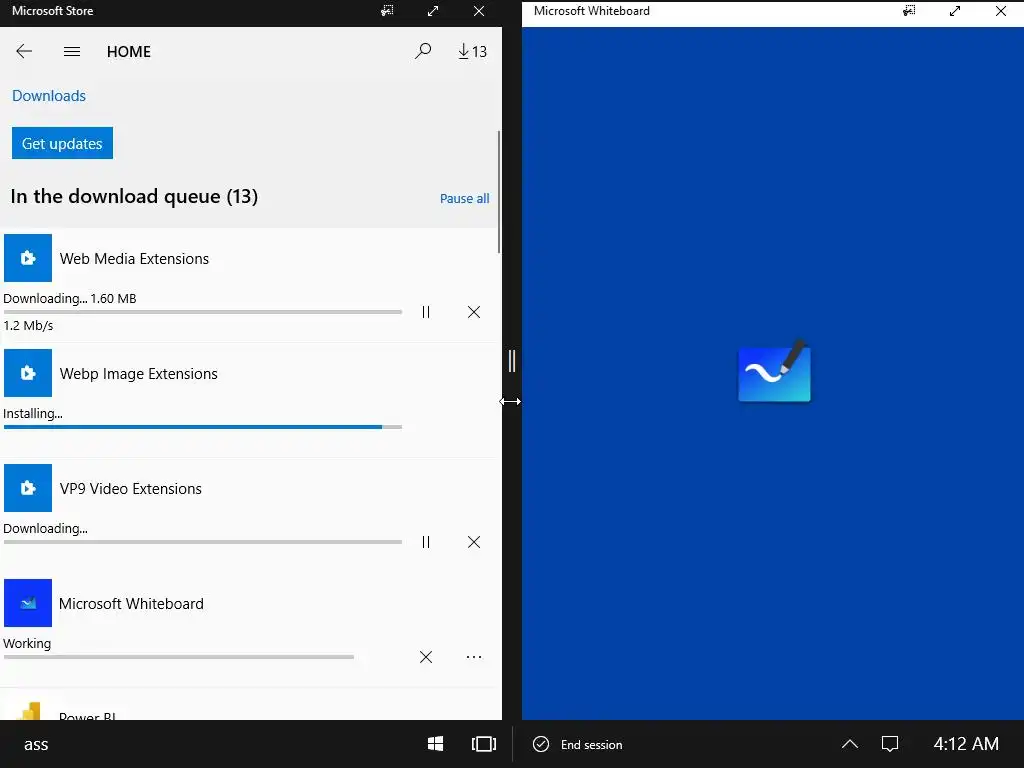Image resolution: width=1024 pixels, height=768 pixels.
Task: Click Web Media Extensions progress bar
Action: [x=202, y=312]
